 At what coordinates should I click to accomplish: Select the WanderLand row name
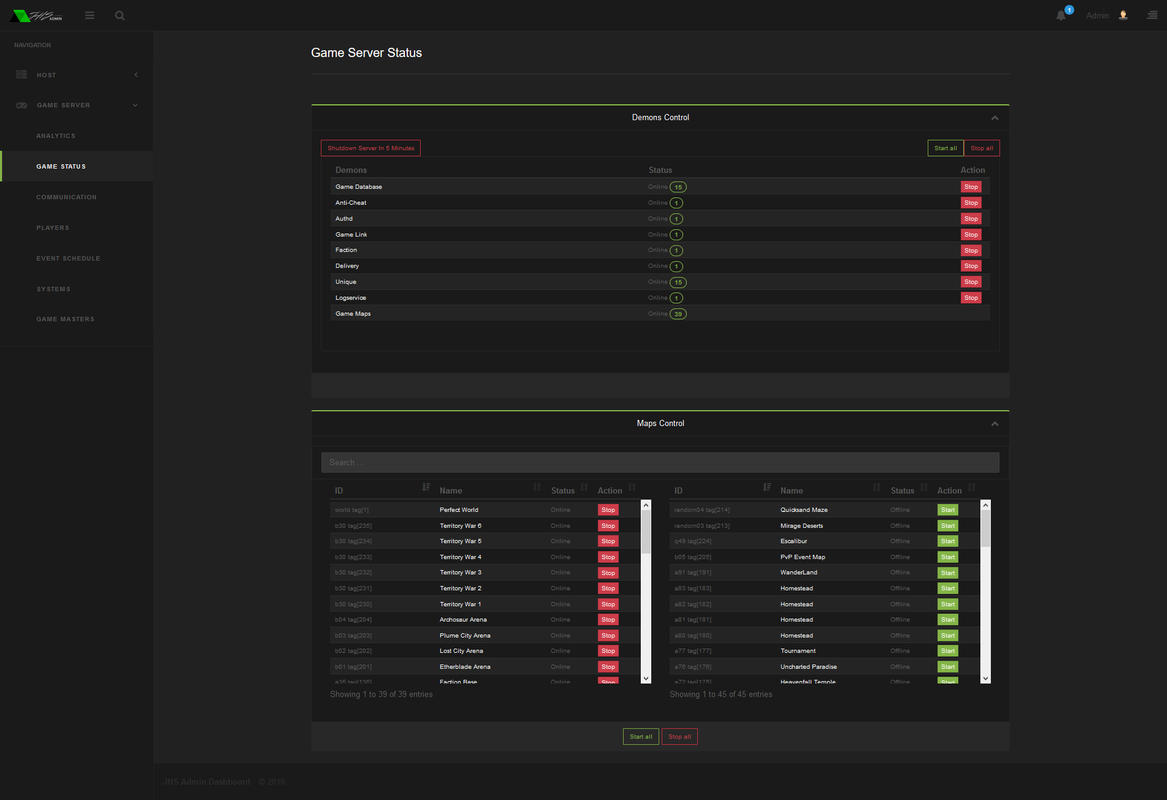tap(799, 572)
